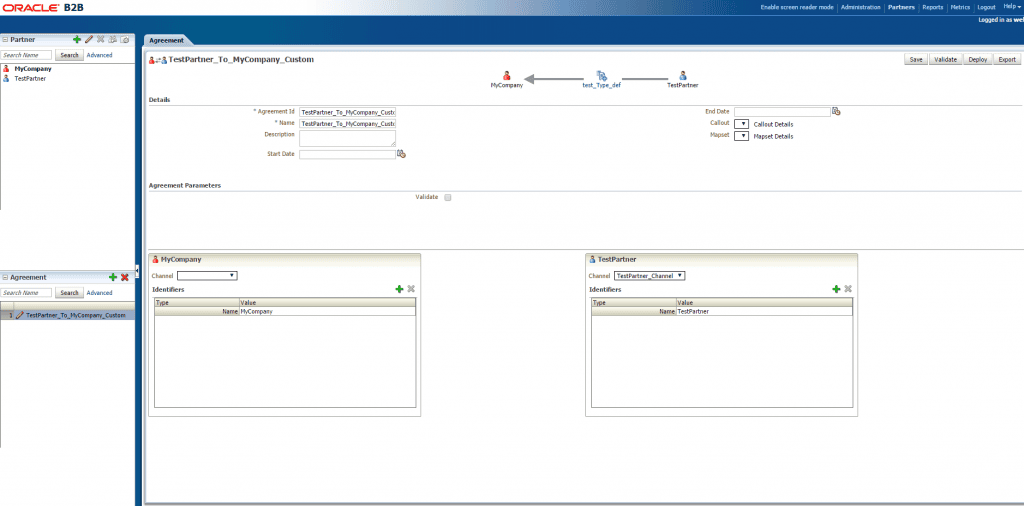This screenshot has height=506, width=1024.
Task: Click Logout link
Action: (x=986, y=7)
